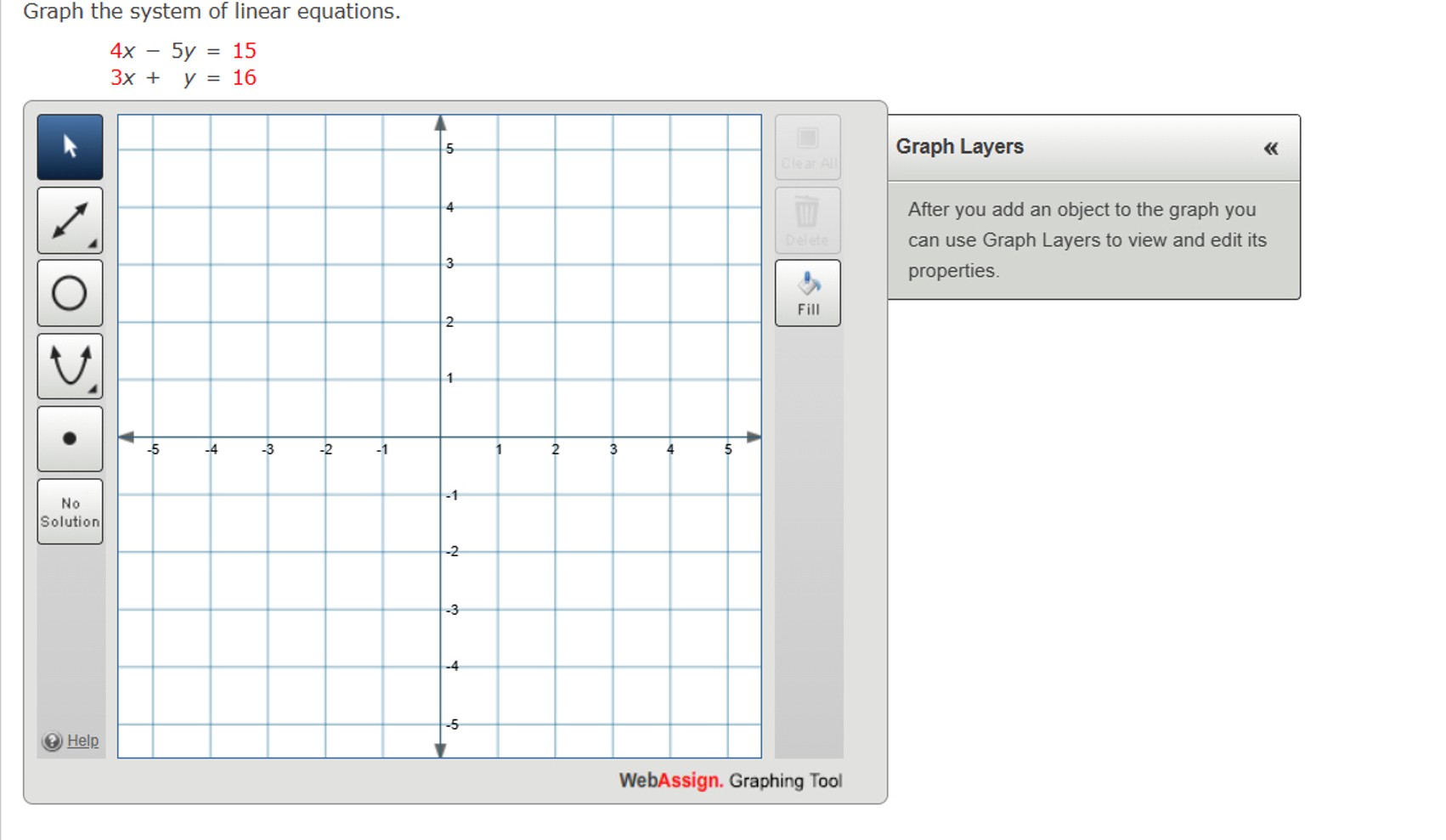Click the Help question-mark icon
The height and width of the screenshot is (840, 1446).
pos(51,741)
